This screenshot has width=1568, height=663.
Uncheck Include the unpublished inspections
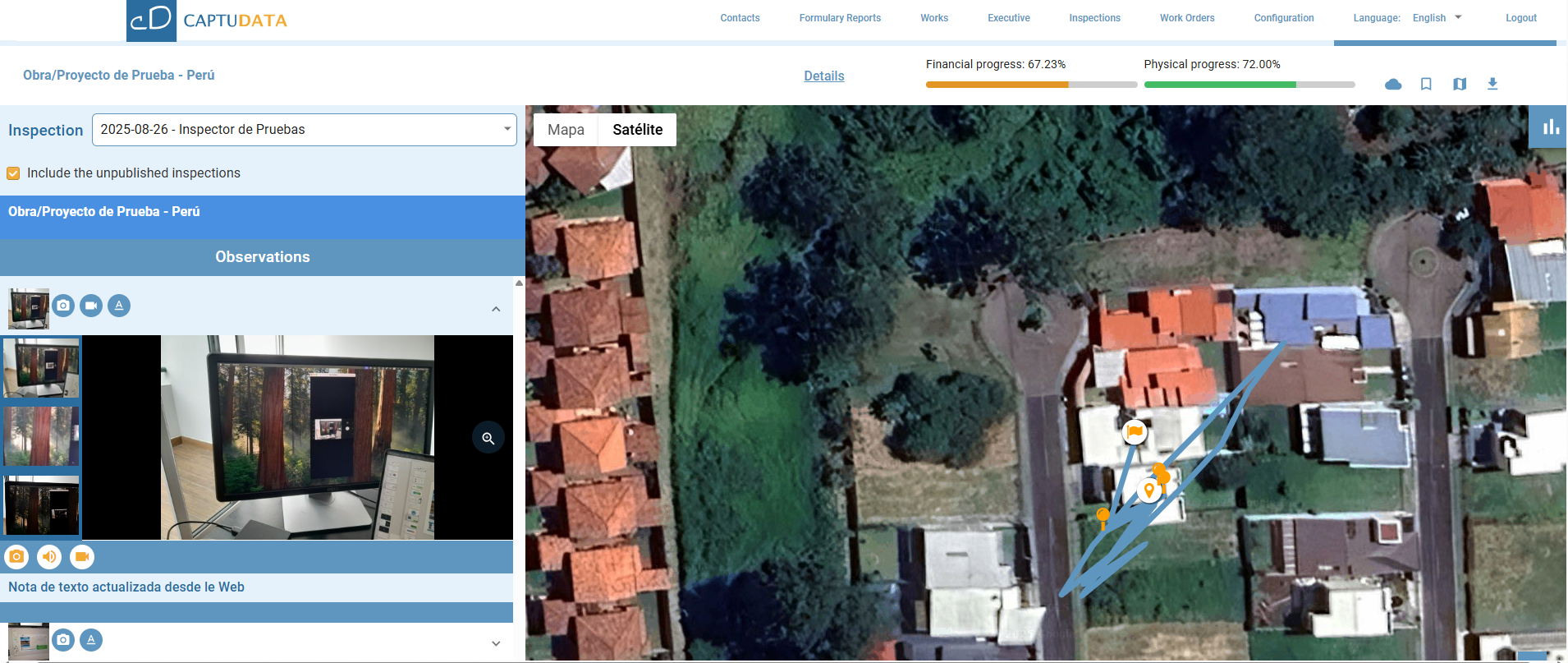pyautogui.click(x=13, y=173)
